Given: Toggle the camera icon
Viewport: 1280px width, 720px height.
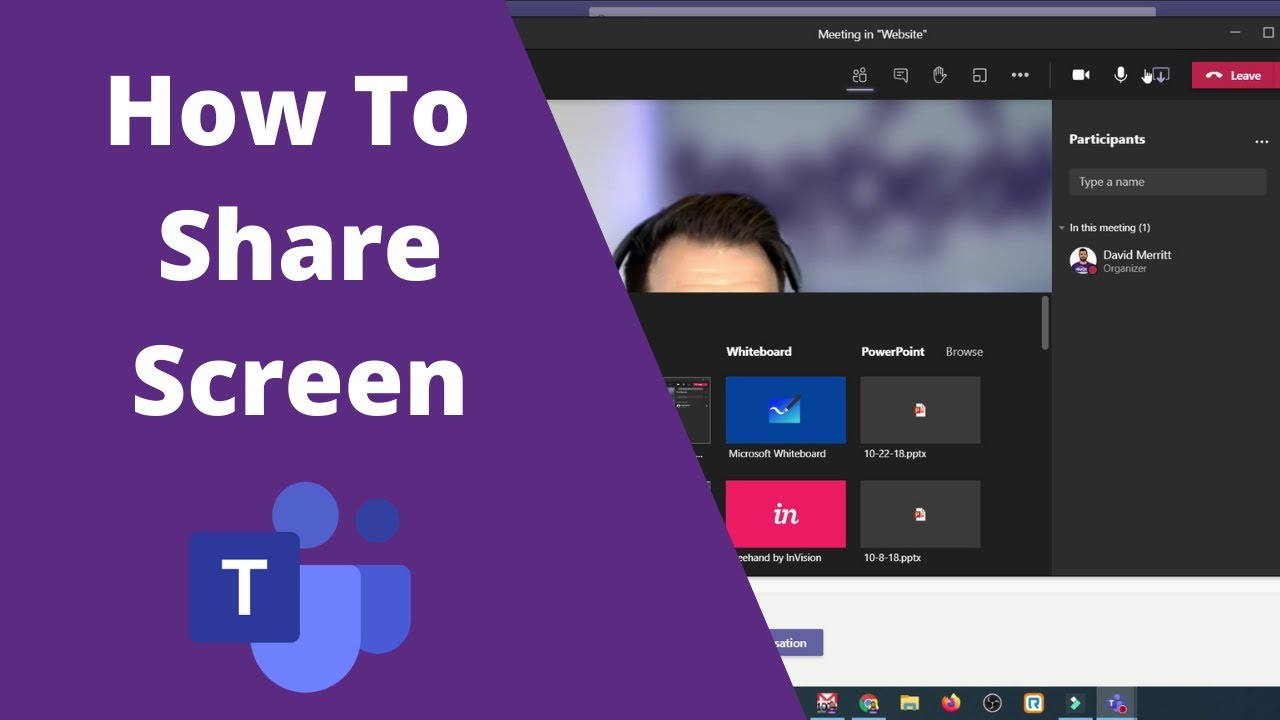Looking at the screenshot, I should point(1081,75).
